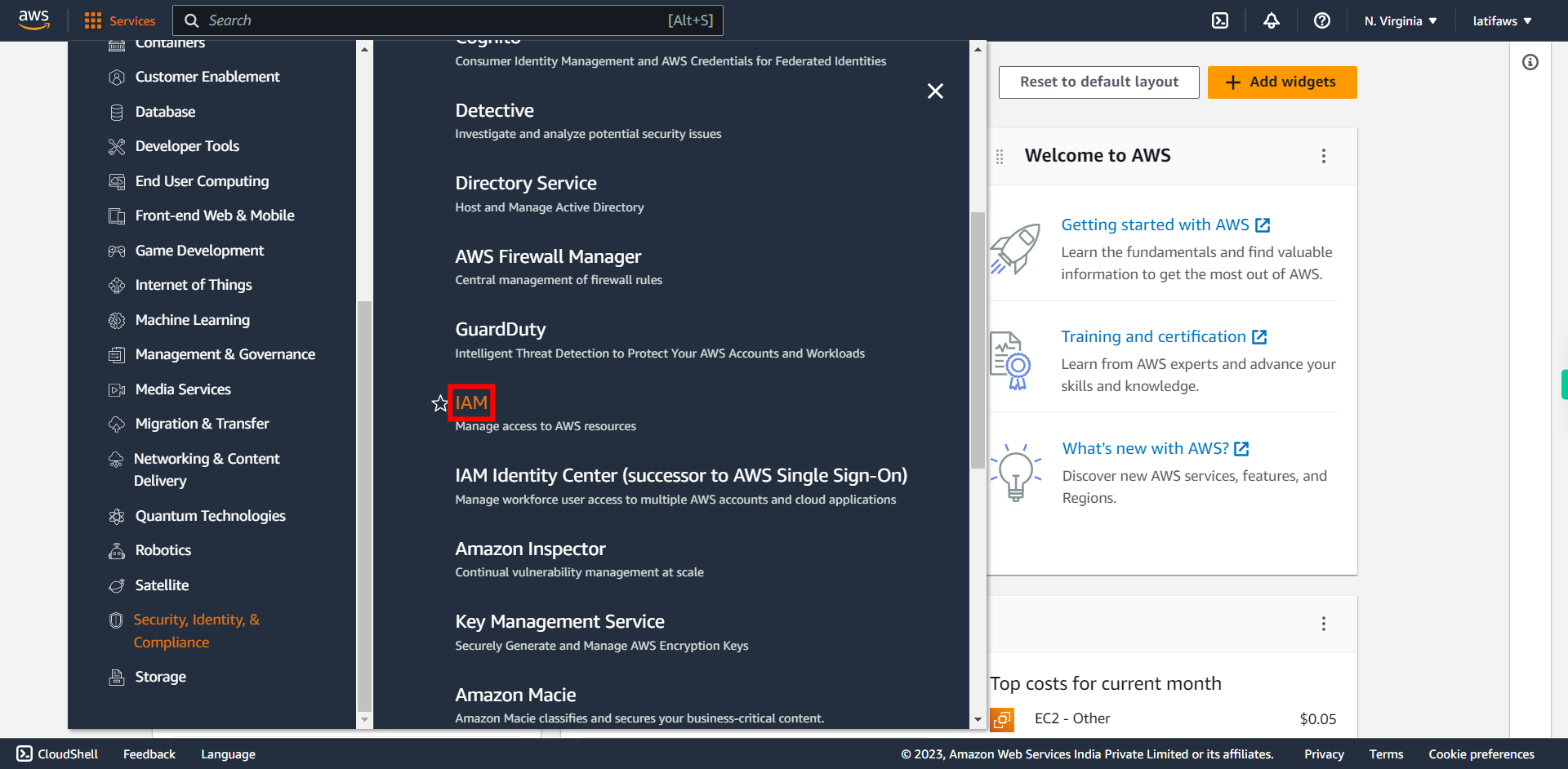Click the CloudShell icon in footer
Screen dimensions: 1568x769
[x=24, y=753]
